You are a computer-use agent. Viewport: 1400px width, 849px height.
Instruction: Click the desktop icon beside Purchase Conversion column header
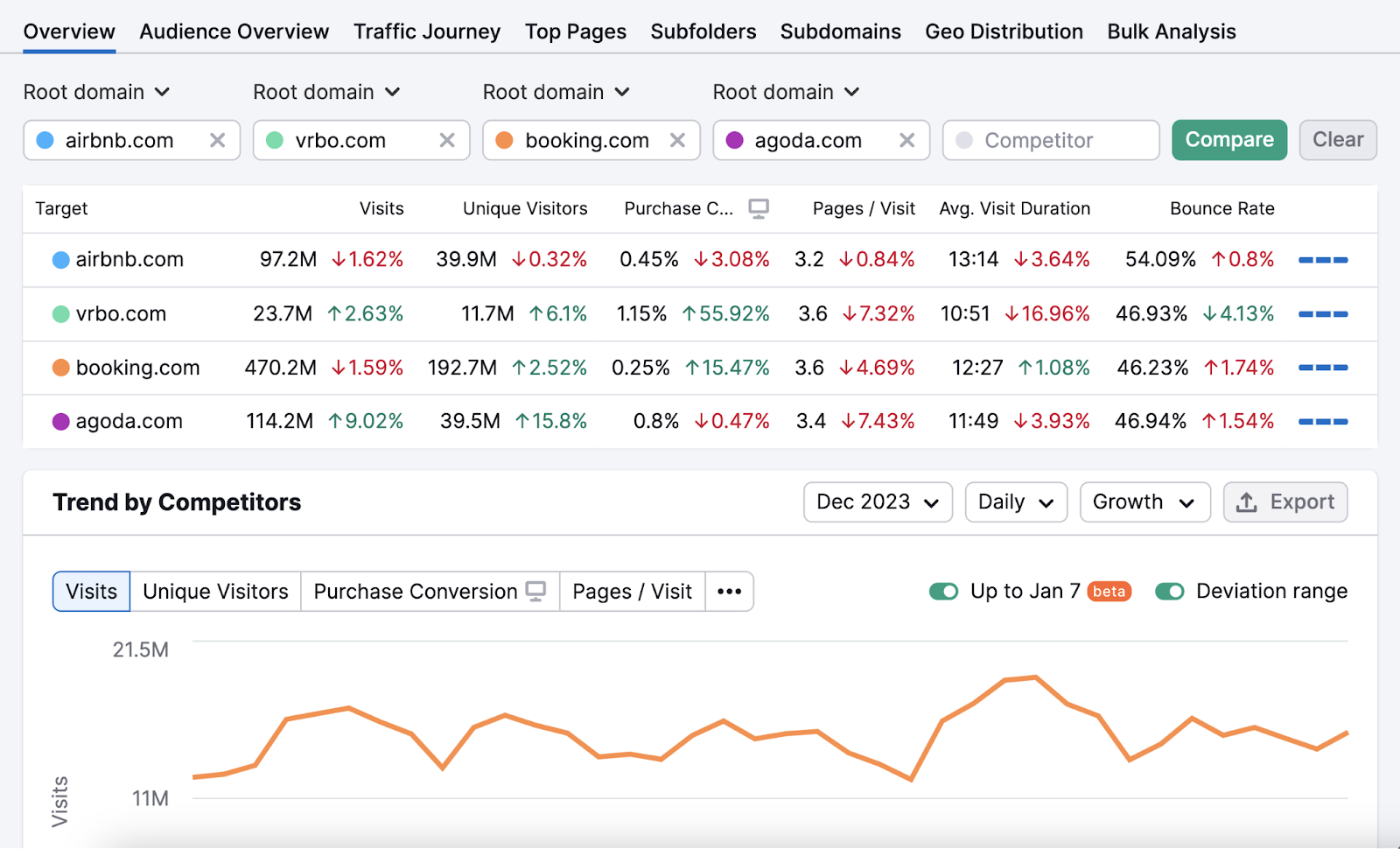pyautogui.click(x=759, y=207)
